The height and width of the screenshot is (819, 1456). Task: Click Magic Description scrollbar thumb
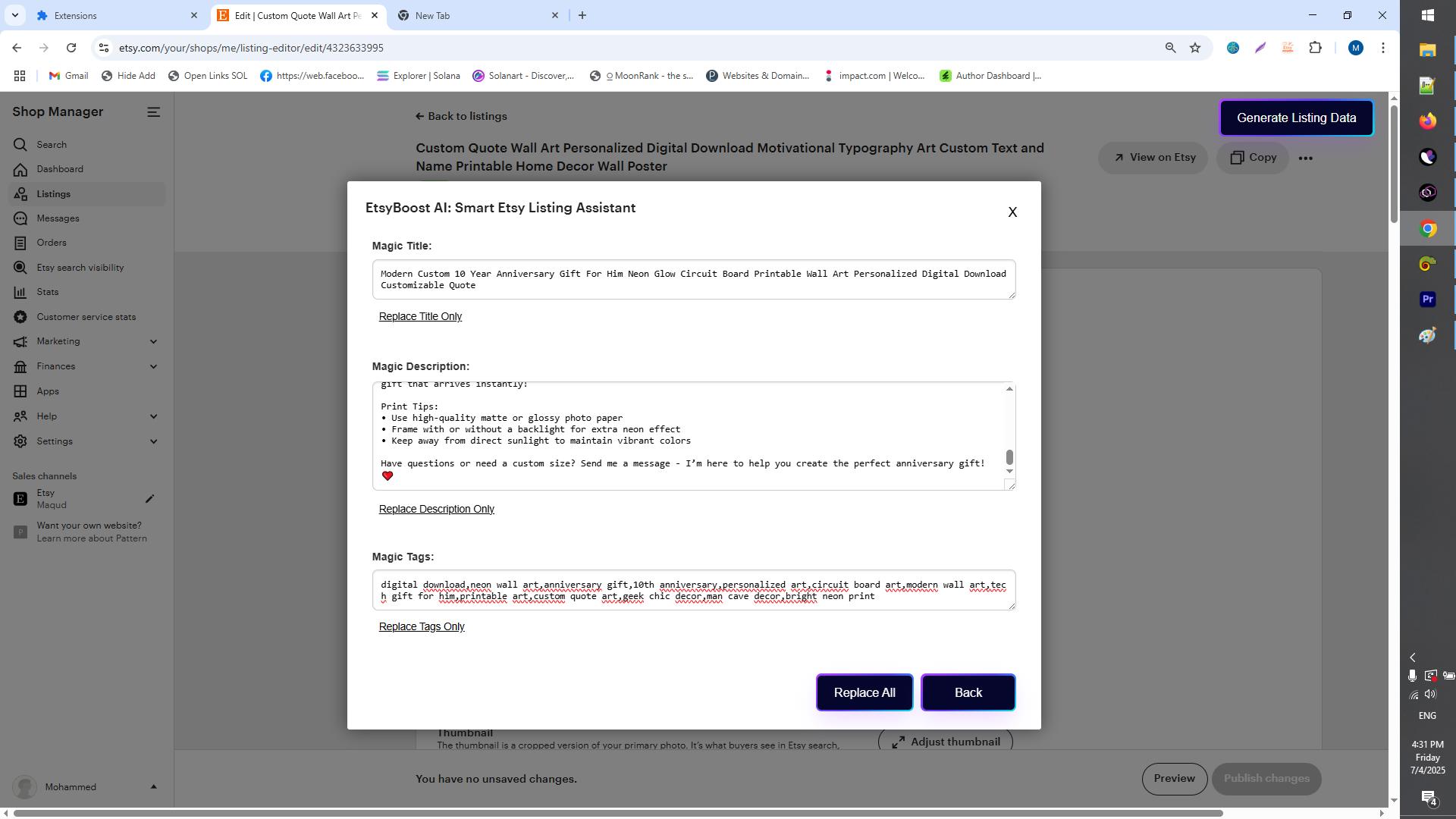(x=1009, y=457)
